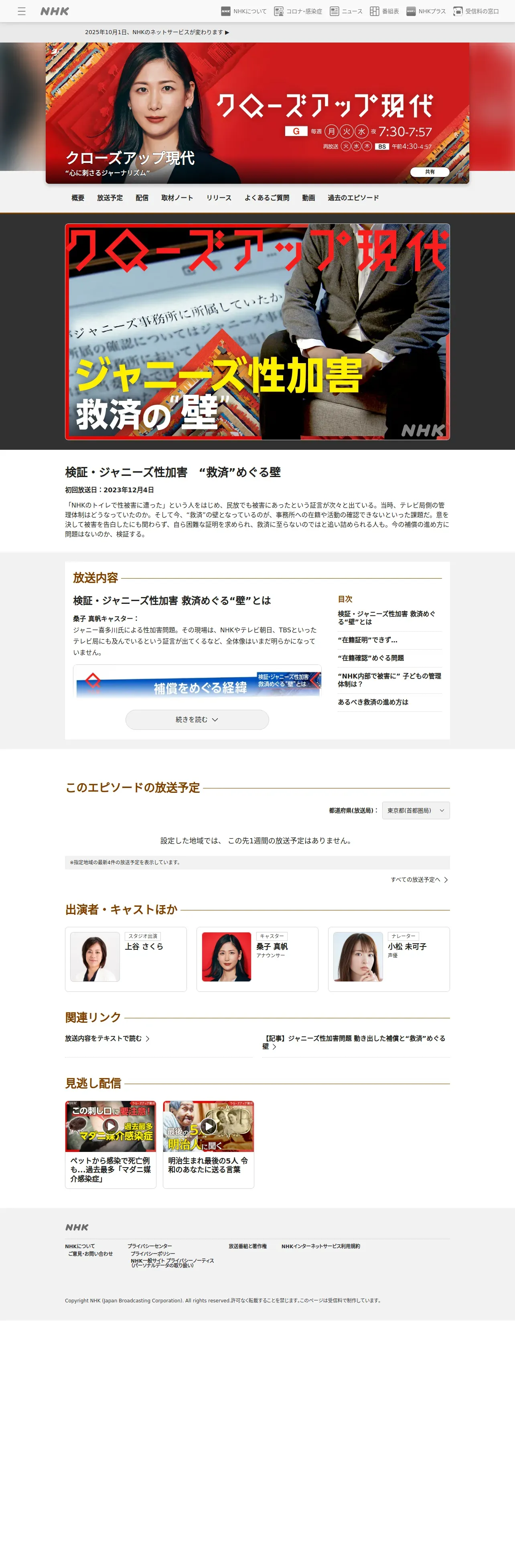Open 小松 未可子 cast card

(x=389, y=959)
